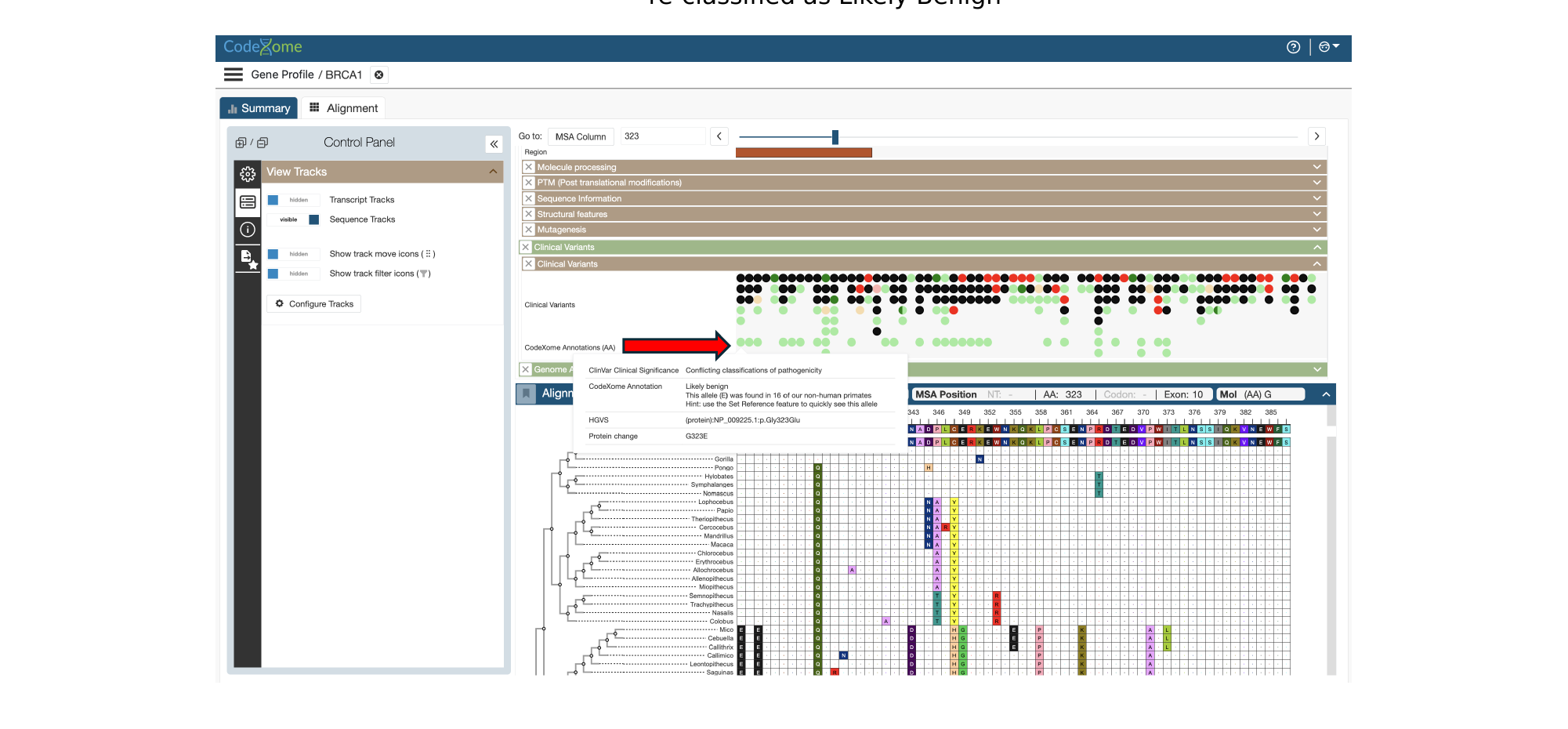
Task: Expand the Structural features track chevron
Action: [1317, 214]
